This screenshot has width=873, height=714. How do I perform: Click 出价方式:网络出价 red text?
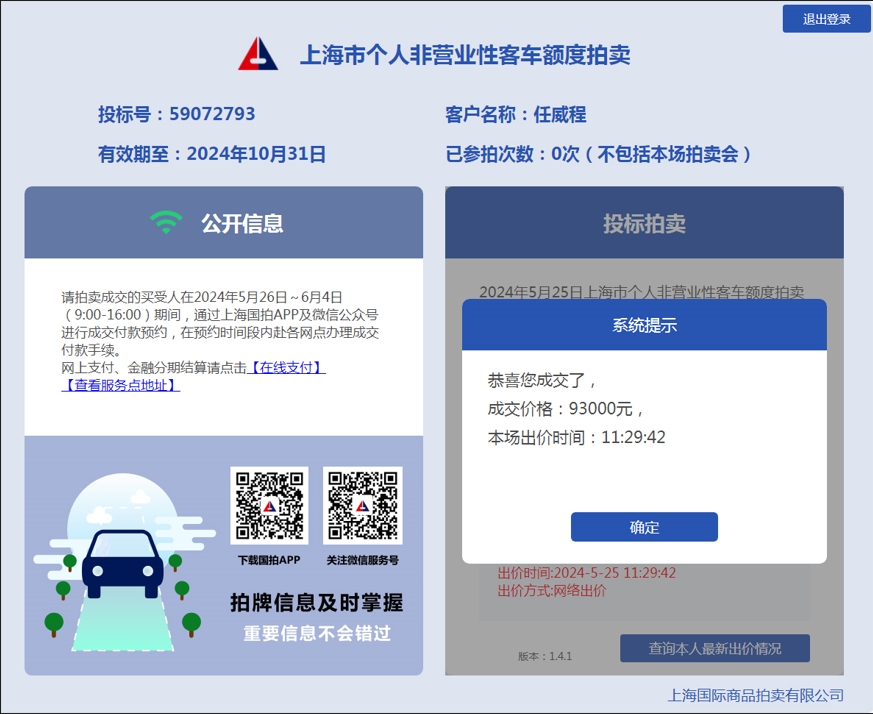[552, 590]
